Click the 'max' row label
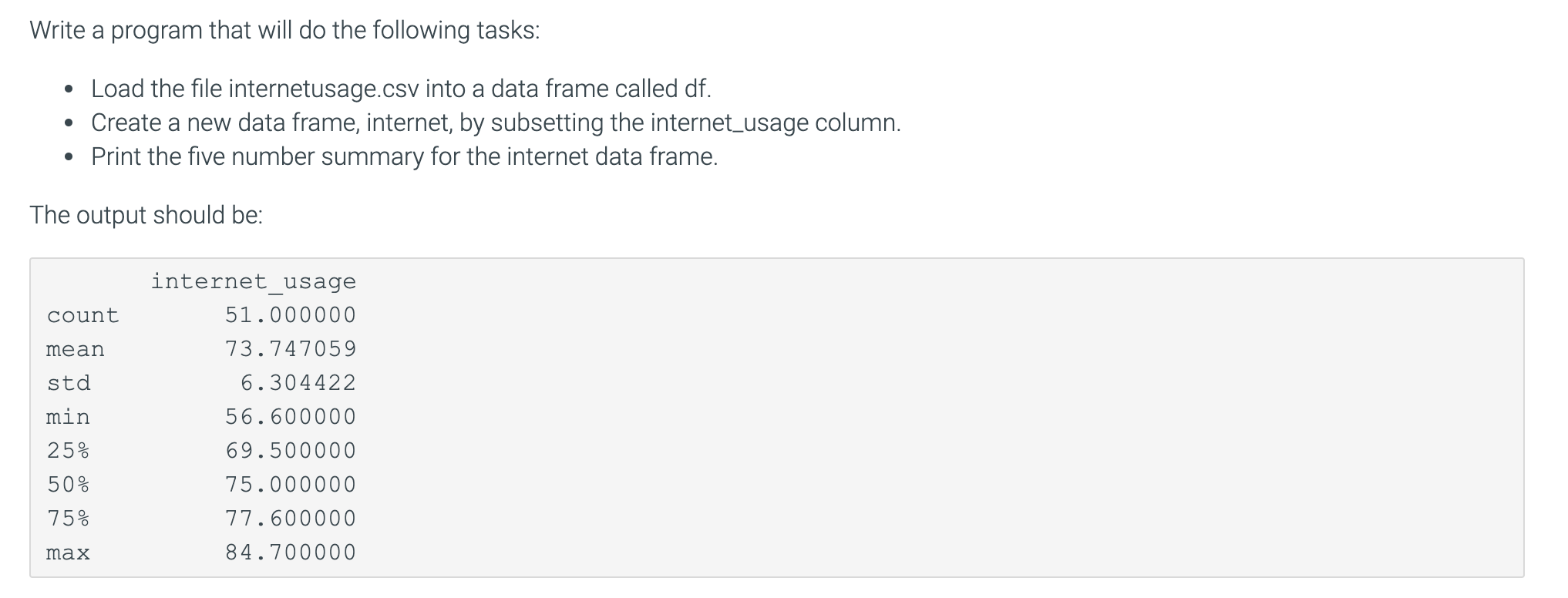The height and width of the screenshot is (598, 1568). (x=69, y=553)
